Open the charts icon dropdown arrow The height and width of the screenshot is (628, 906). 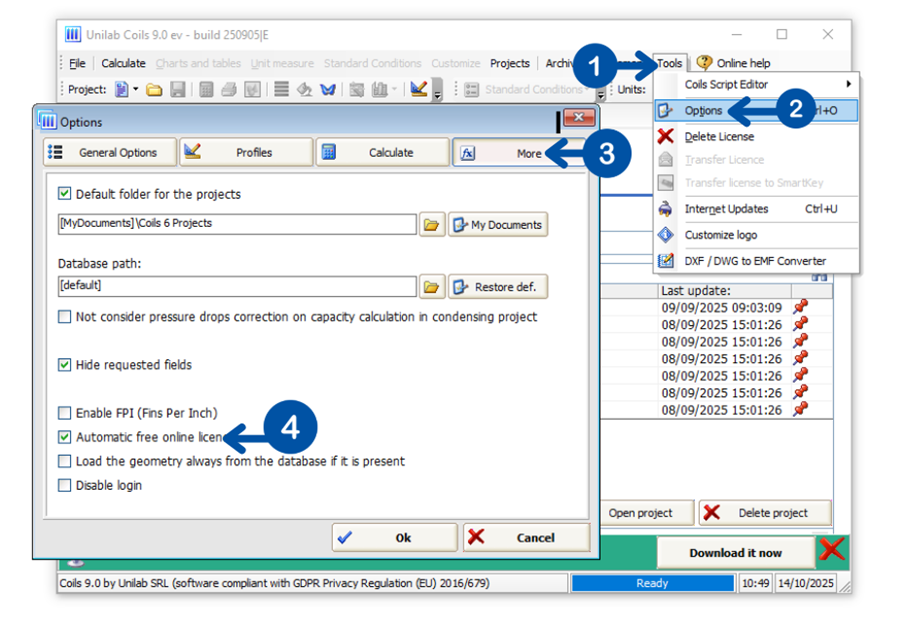click(x=395, y=90)
